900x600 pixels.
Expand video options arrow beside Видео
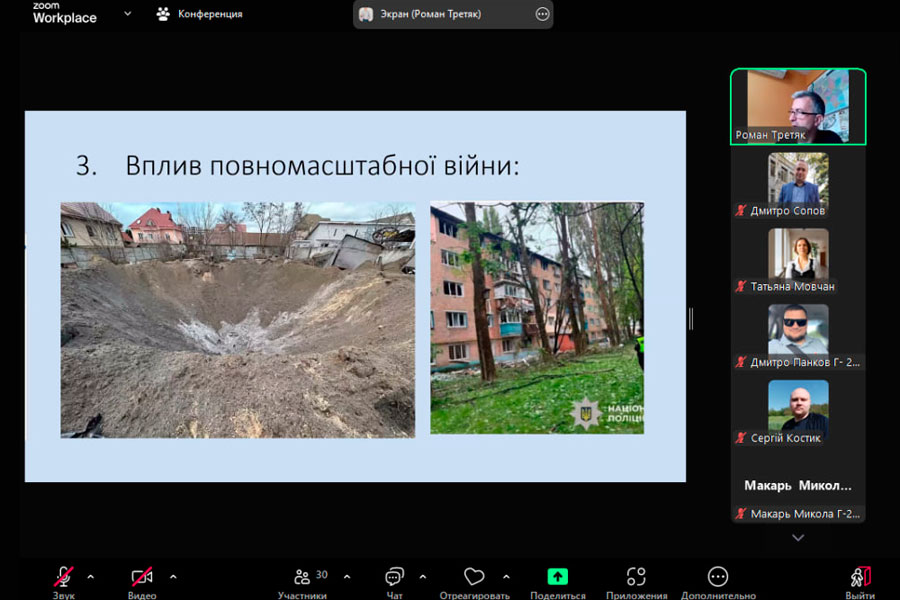tap(173, 577)
